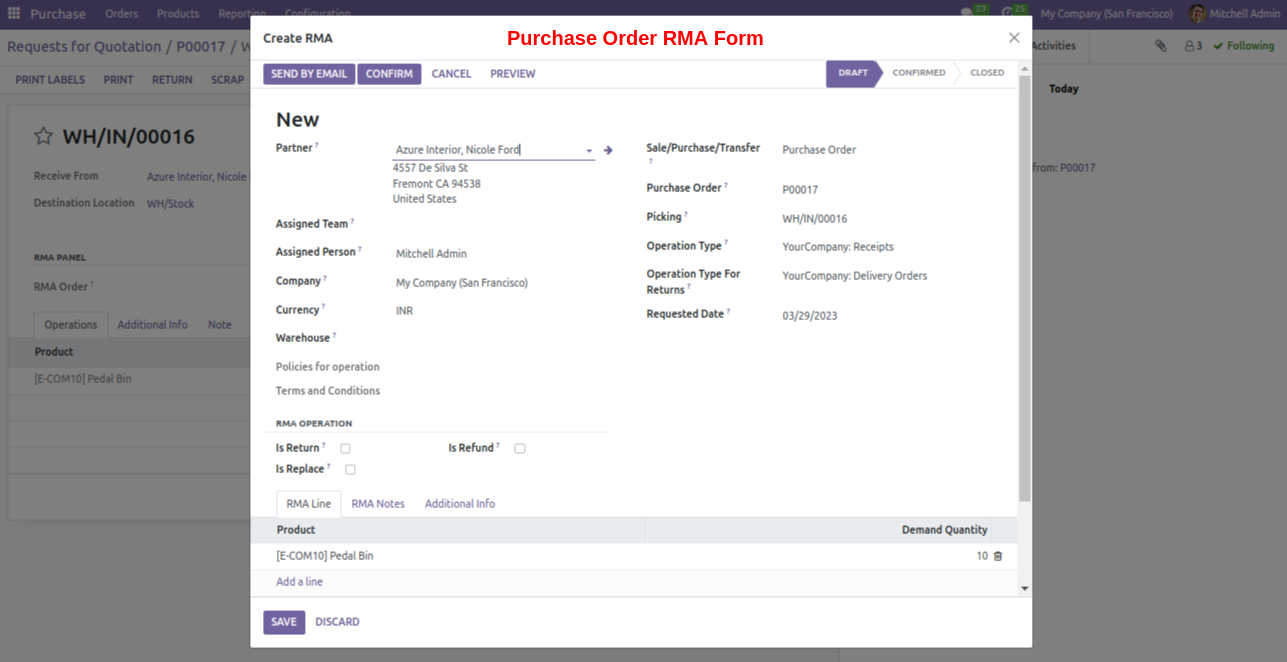Favorite WH/IN/00016 using the star icon
The width and height of the screenshot is (1287, 662).
pyautogui.click(x=43, y=136)
